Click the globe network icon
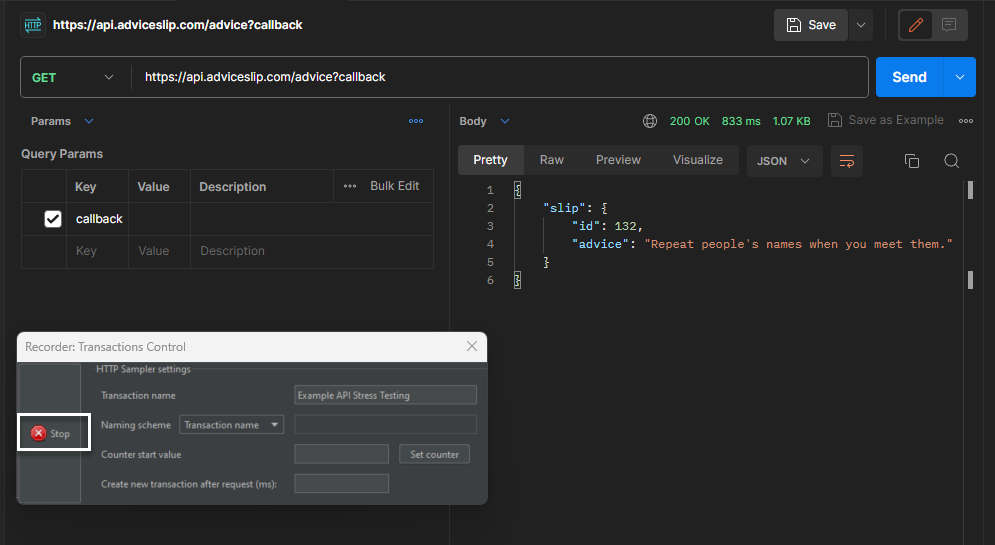The height and width of the screenshot is (545, 995). pyautogui.click(x=650, y=121)
